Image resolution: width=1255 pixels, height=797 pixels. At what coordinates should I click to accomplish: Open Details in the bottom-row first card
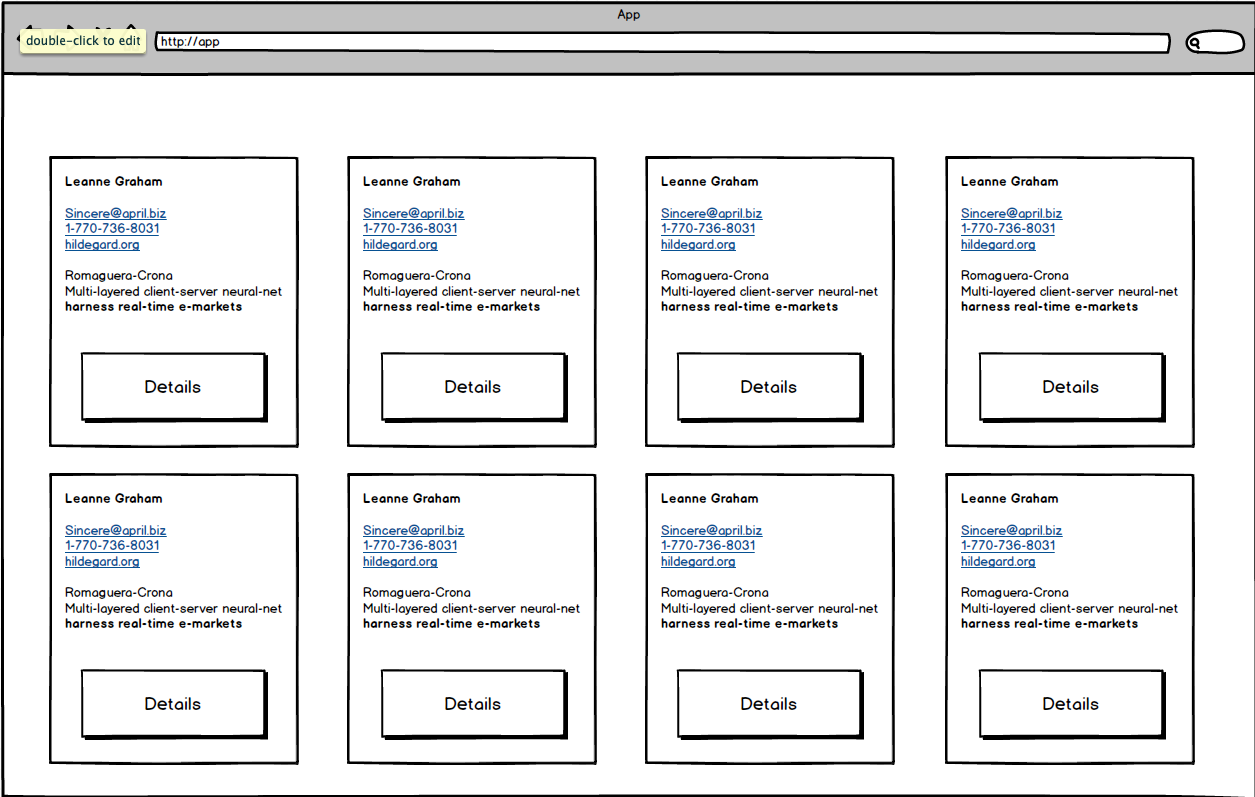click(x=173, y=704)
